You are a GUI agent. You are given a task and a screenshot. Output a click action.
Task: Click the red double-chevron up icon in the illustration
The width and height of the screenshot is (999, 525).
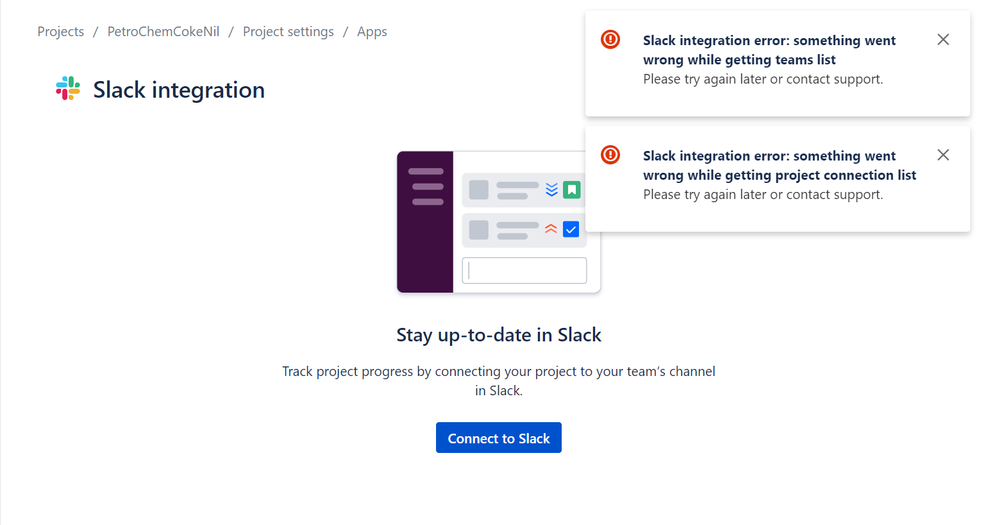[x=551, y=229]
